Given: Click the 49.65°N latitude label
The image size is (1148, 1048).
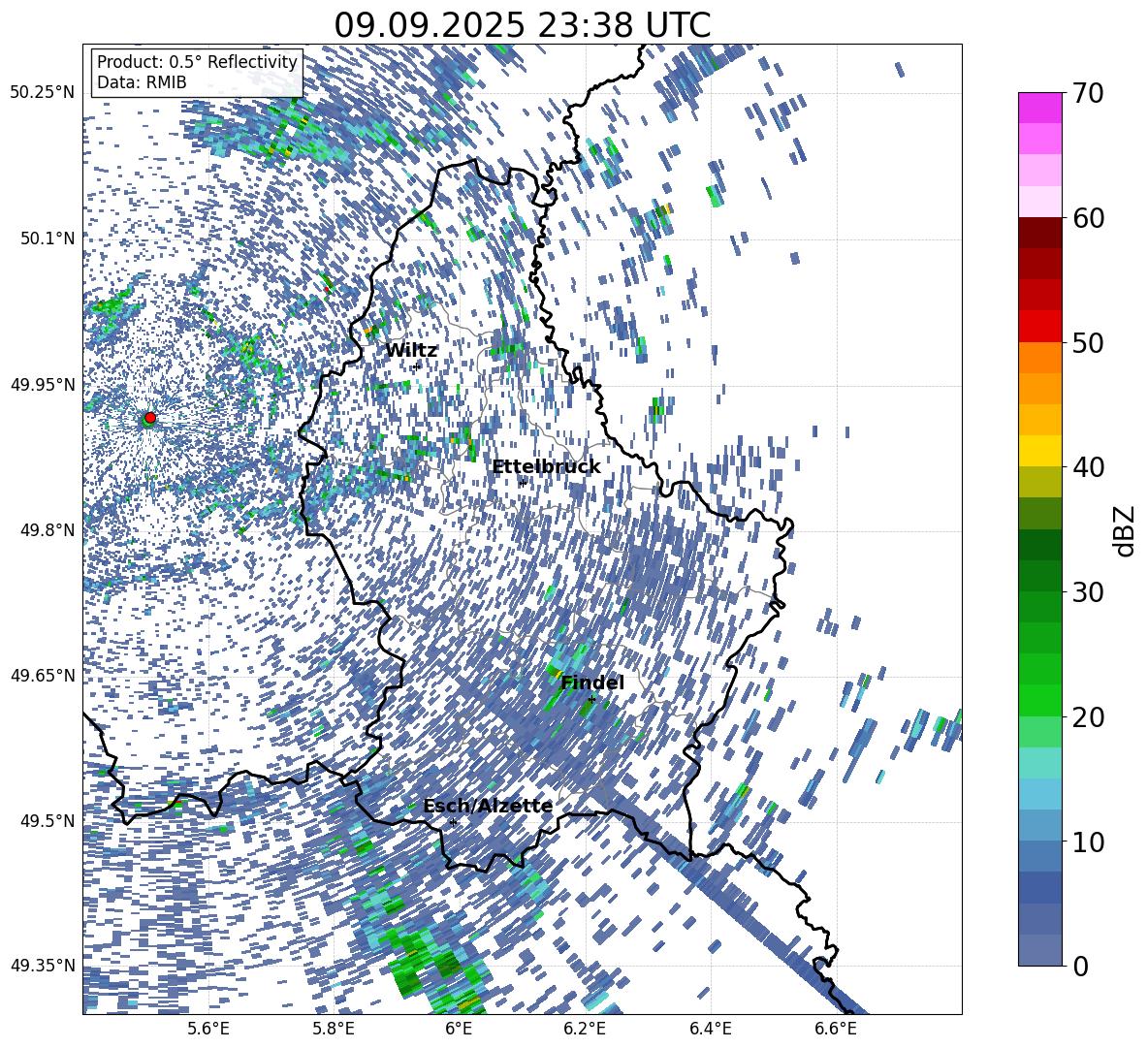Looking at the screenshot, I should point(43,675).
